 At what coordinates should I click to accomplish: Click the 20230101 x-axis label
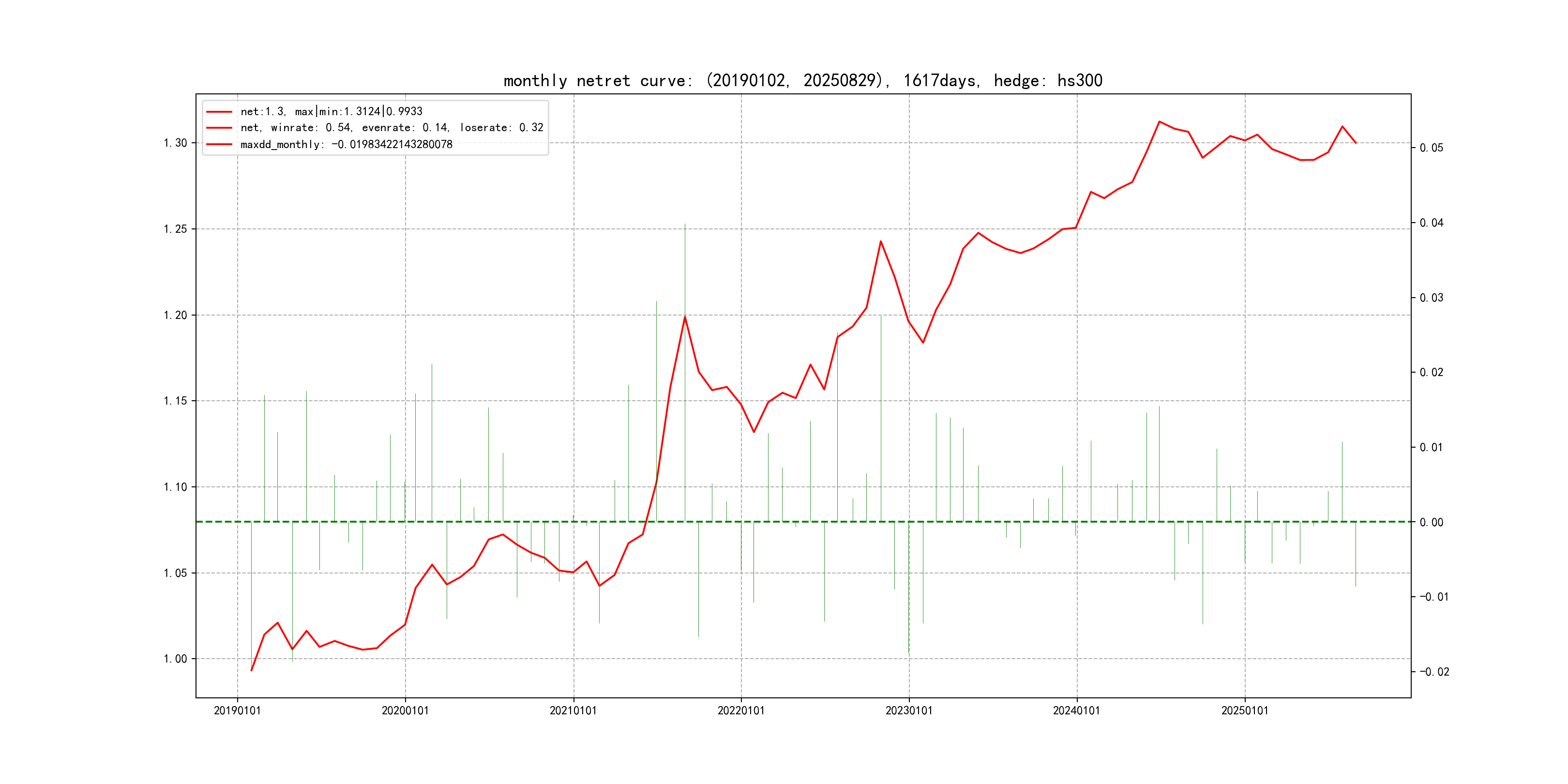click(x=909, y=711)
